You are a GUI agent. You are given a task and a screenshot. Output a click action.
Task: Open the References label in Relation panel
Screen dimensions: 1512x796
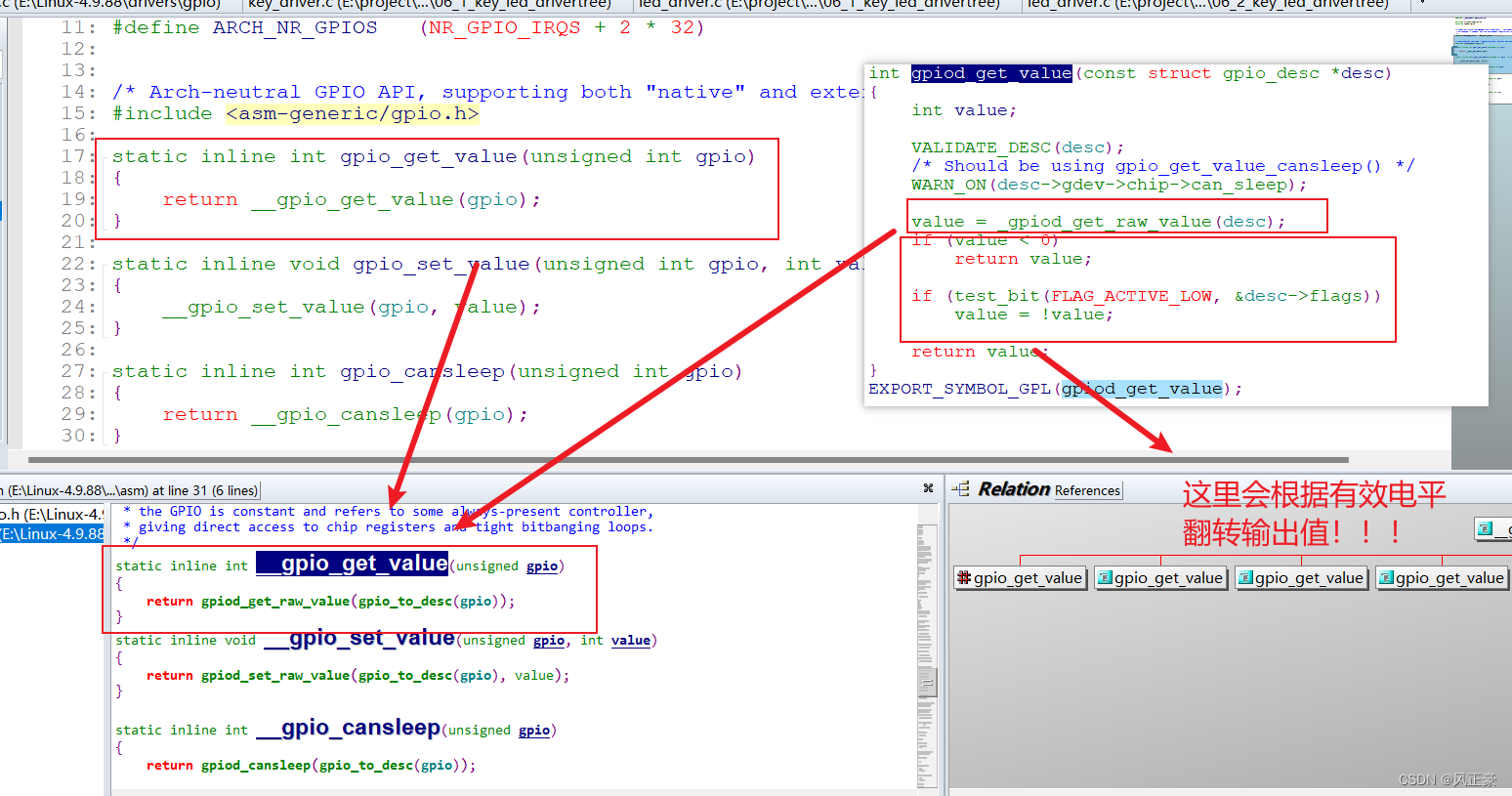1087,490
